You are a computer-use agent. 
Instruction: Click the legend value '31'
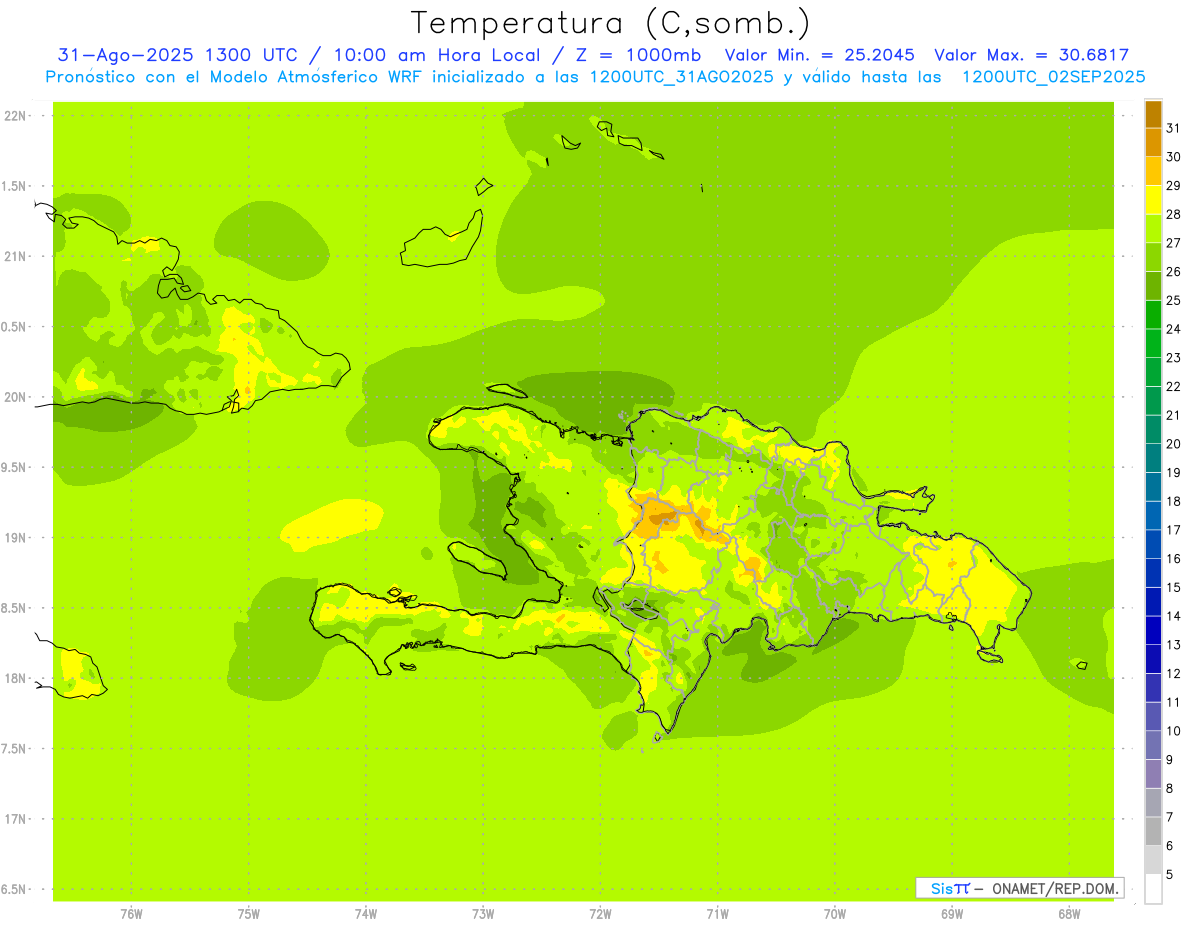click(x=1173, y=128)
